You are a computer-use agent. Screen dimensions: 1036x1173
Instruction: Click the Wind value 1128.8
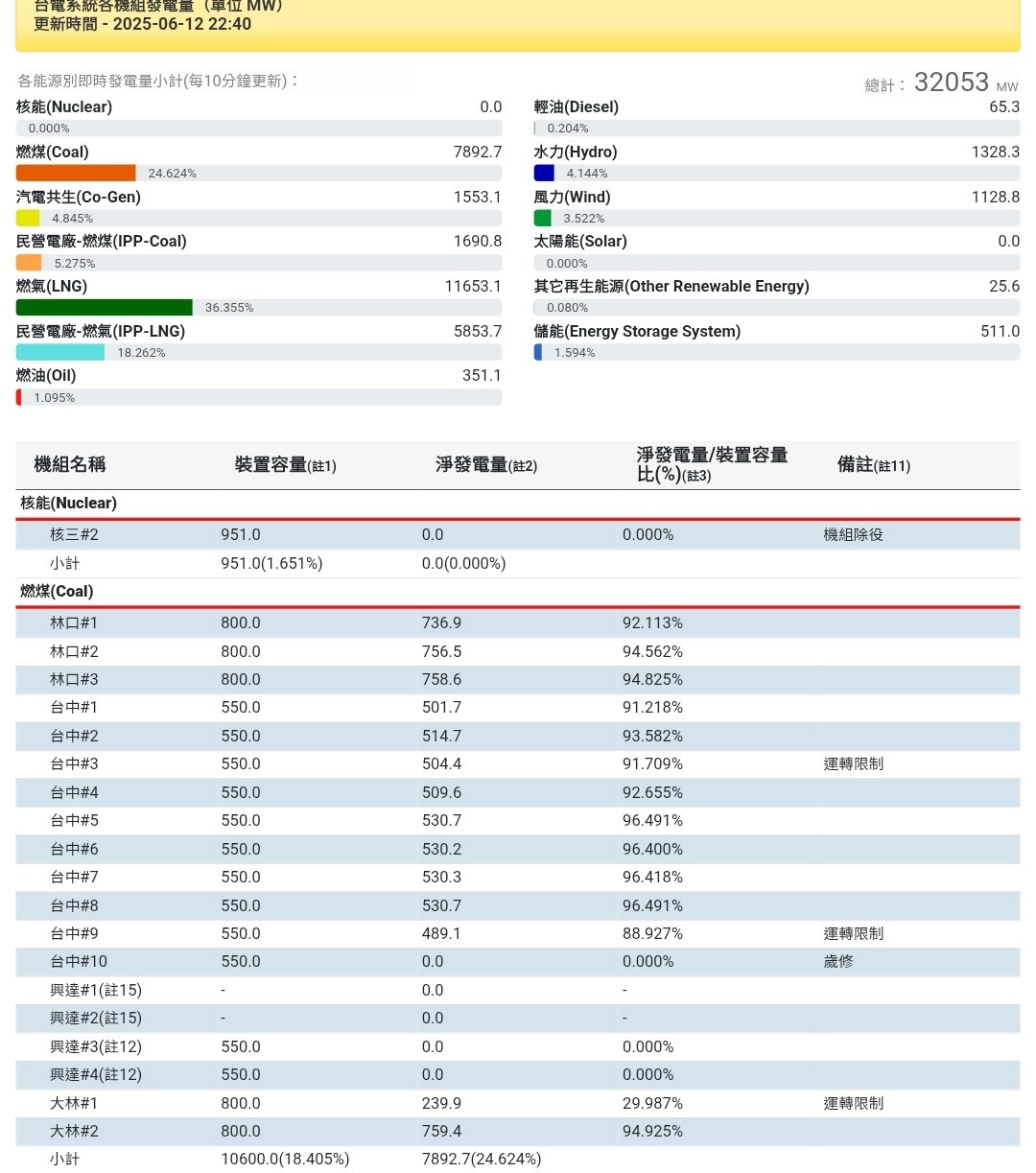pyautogui.click(x=996, y=198)
